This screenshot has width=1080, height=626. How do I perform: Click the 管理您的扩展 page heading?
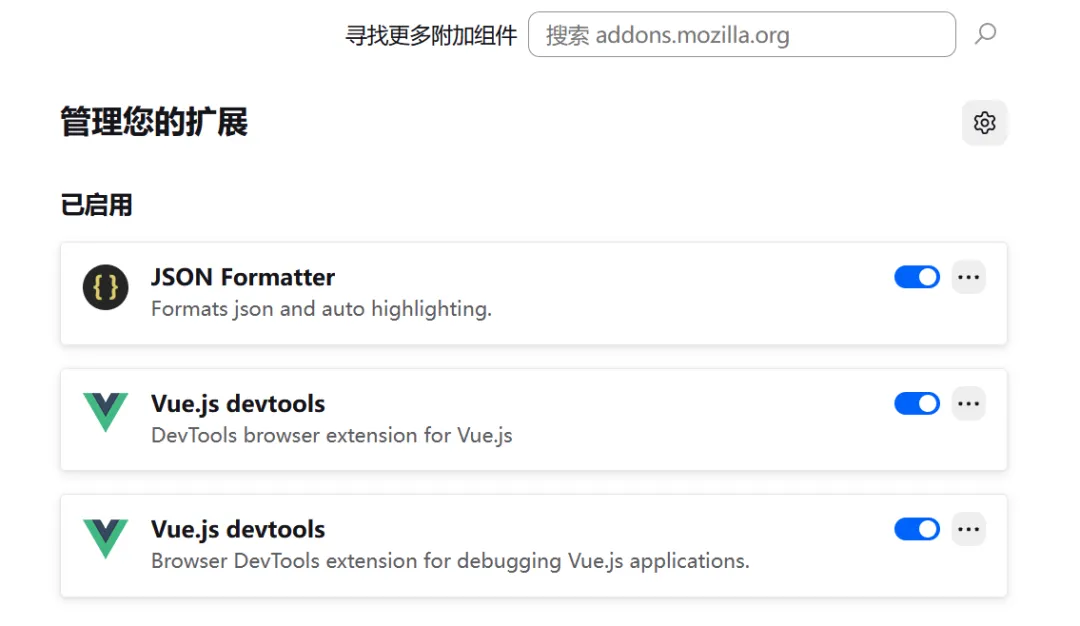coord(154,123)
